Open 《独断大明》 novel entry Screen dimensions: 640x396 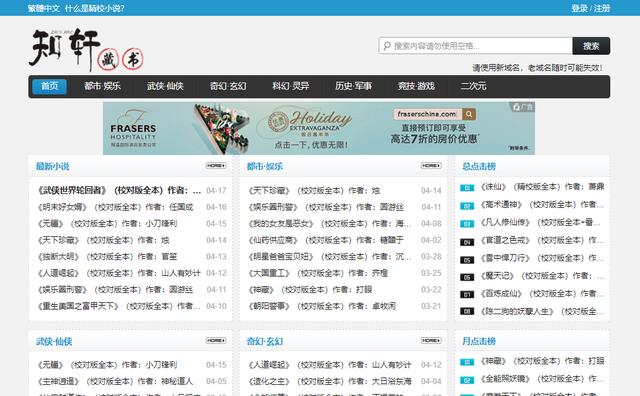pyautogui.click(x=107, y=256)
